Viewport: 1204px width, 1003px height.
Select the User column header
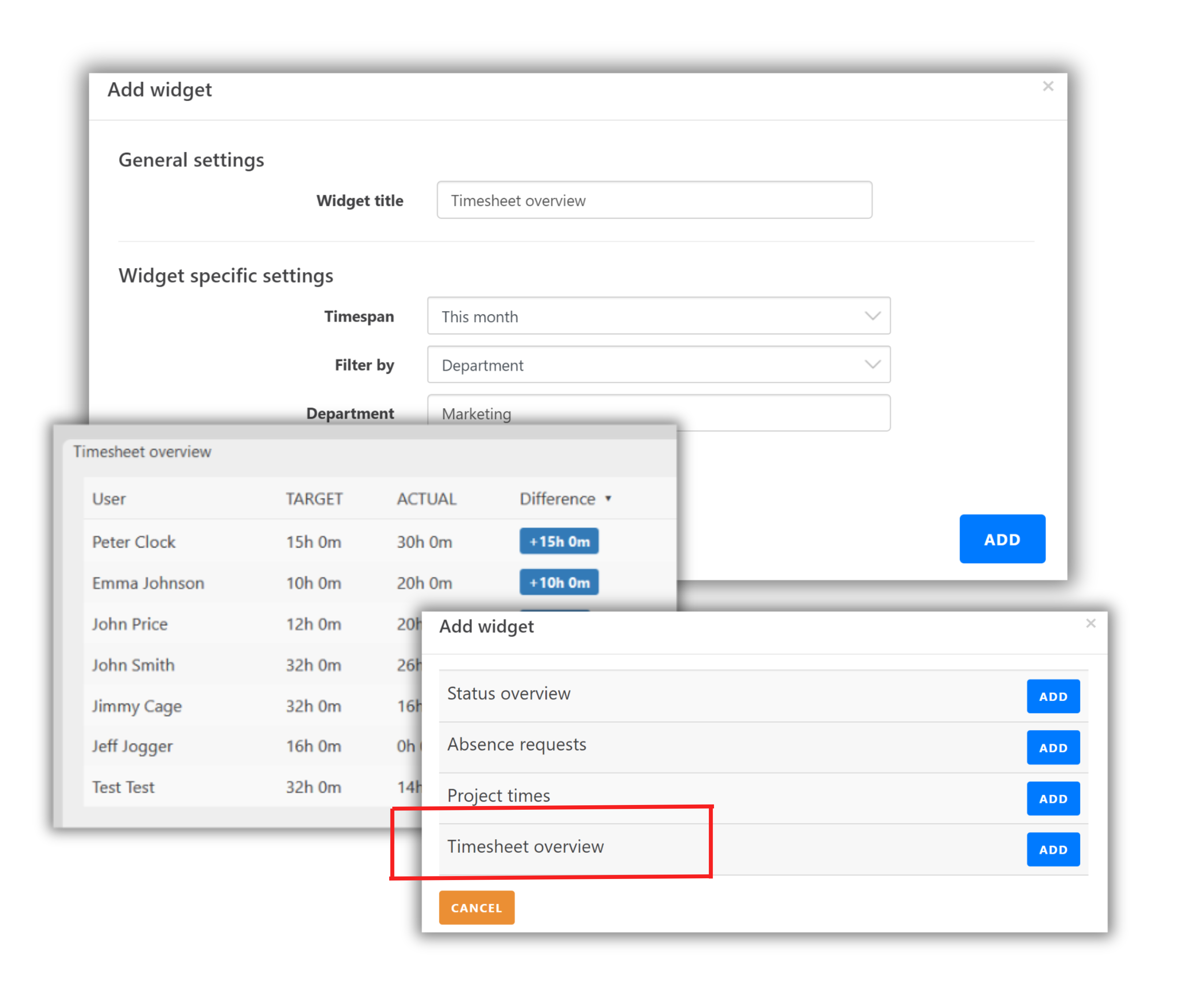[x=109, y=499]
